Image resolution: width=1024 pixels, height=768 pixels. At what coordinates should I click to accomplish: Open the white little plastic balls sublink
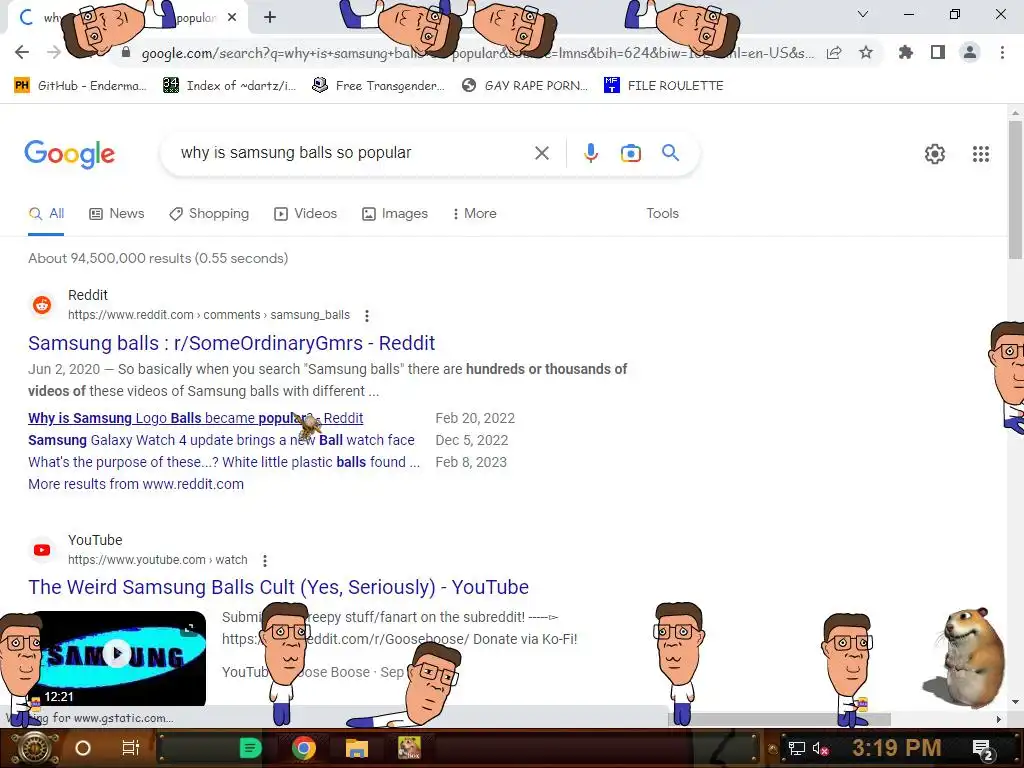click(x=224, y=462)
